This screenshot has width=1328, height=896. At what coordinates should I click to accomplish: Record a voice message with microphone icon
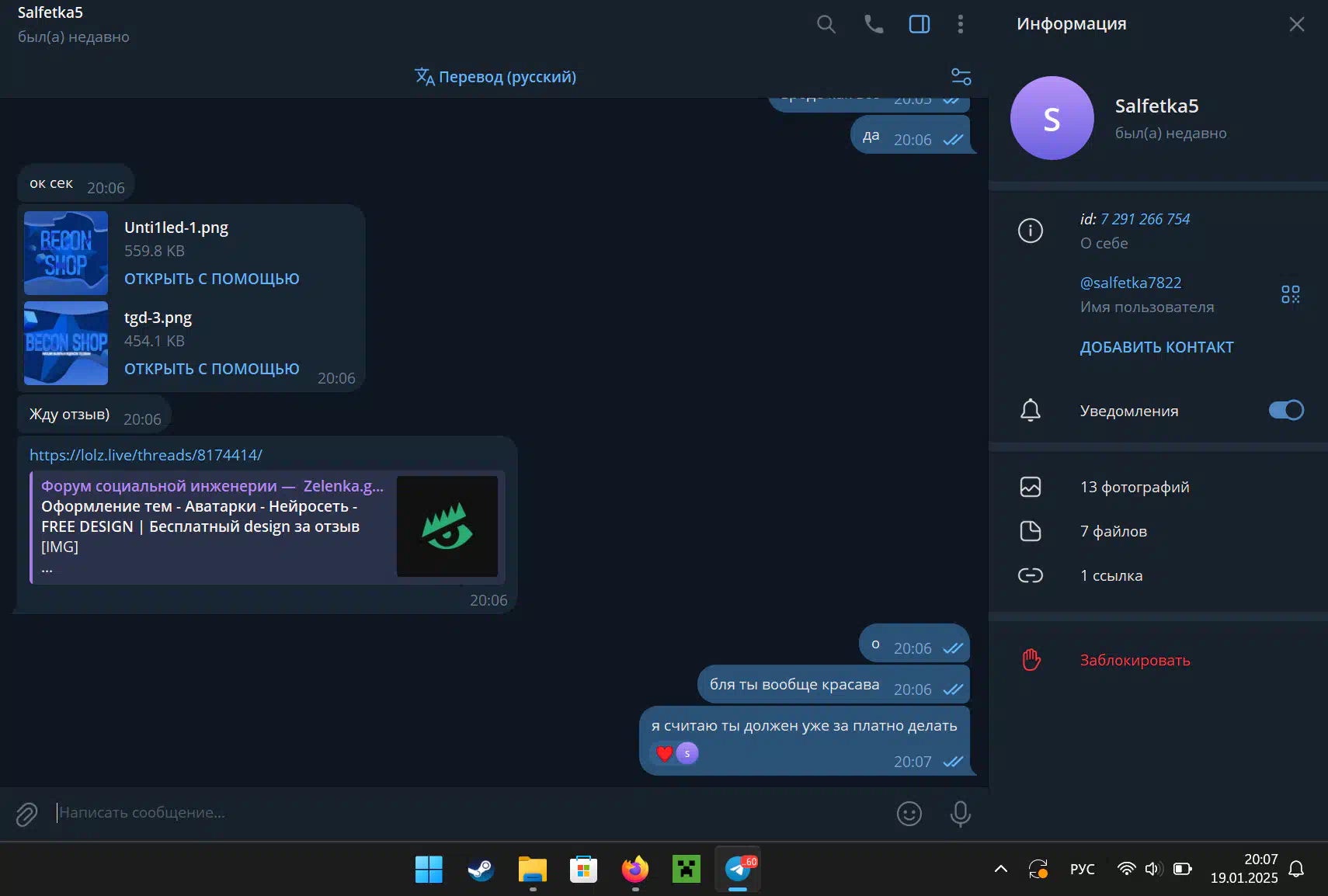click(961, 814)
